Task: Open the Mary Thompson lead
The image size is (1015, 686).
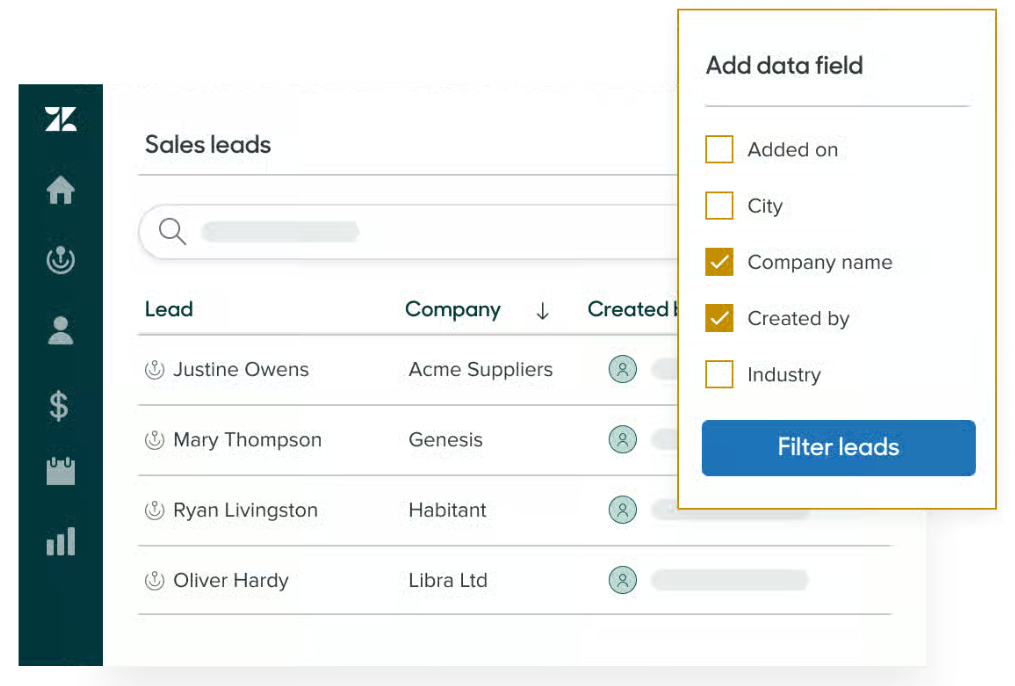Action: pos(247,440)
